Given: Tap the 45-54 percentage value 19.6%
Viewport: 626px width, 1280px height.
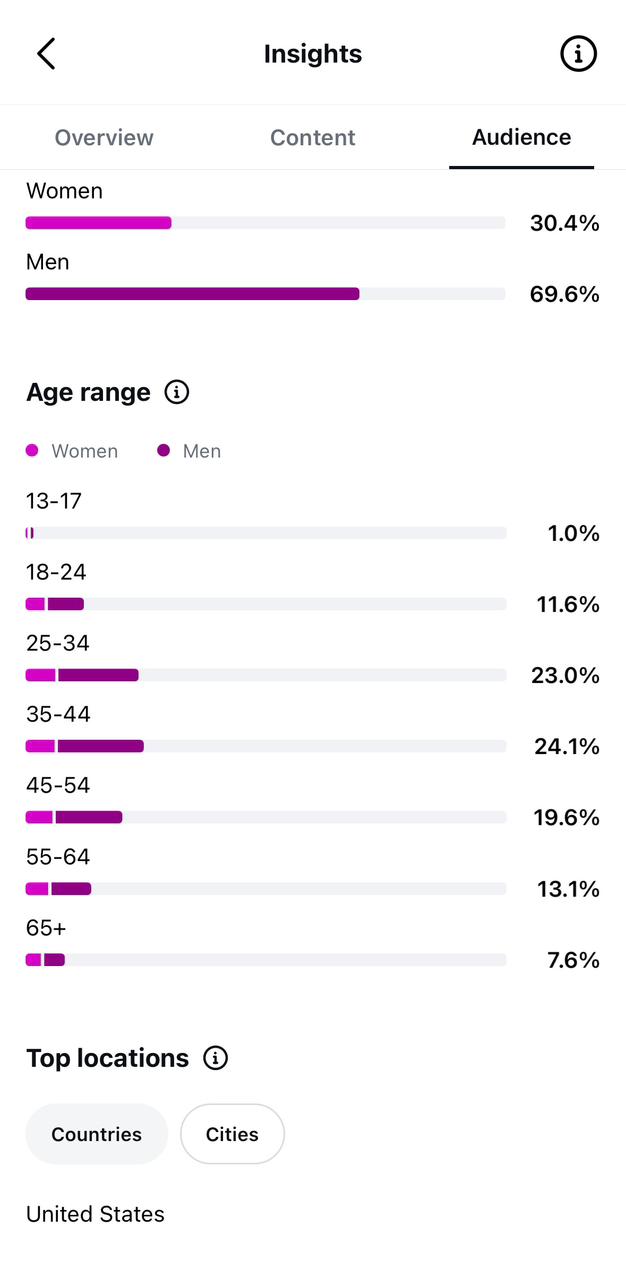Looking at the screenshot, I should point(566,818).
